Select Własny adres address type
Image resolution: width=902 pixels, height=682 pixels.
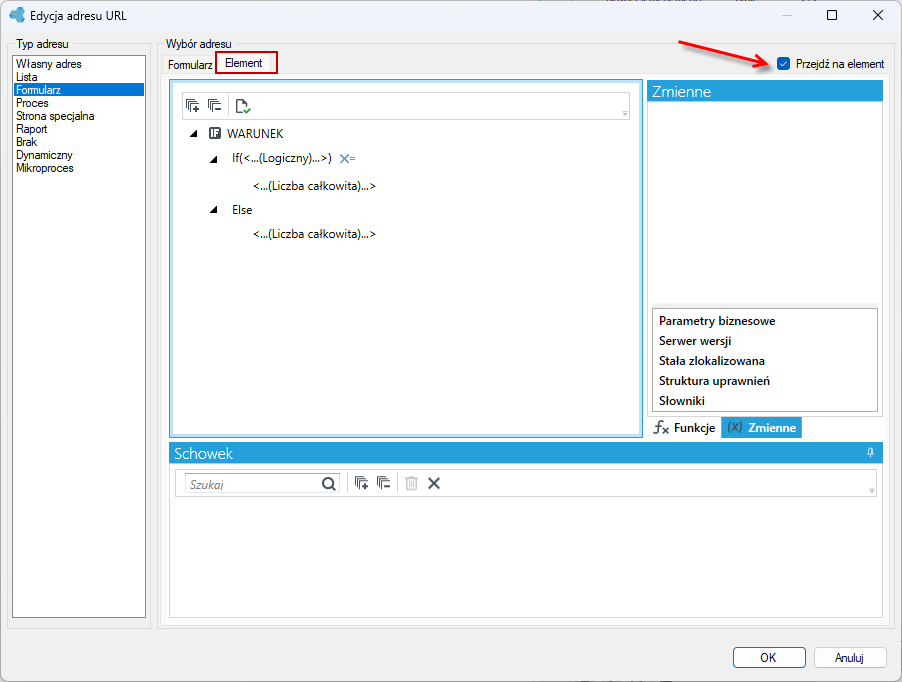click(79, 64)
